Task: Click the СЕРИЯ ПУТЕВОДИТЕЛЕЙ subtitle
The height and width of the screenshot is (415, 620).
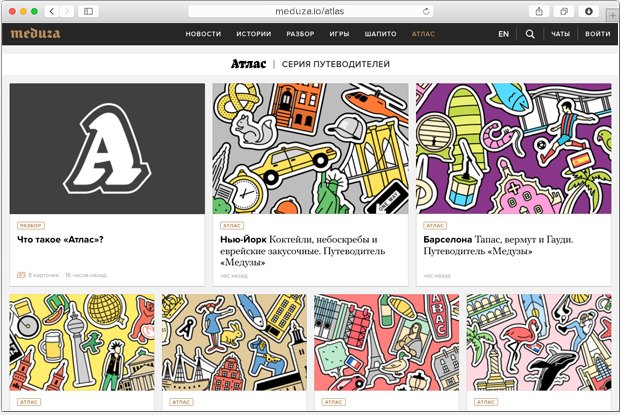Action: (x=336, y=64)
